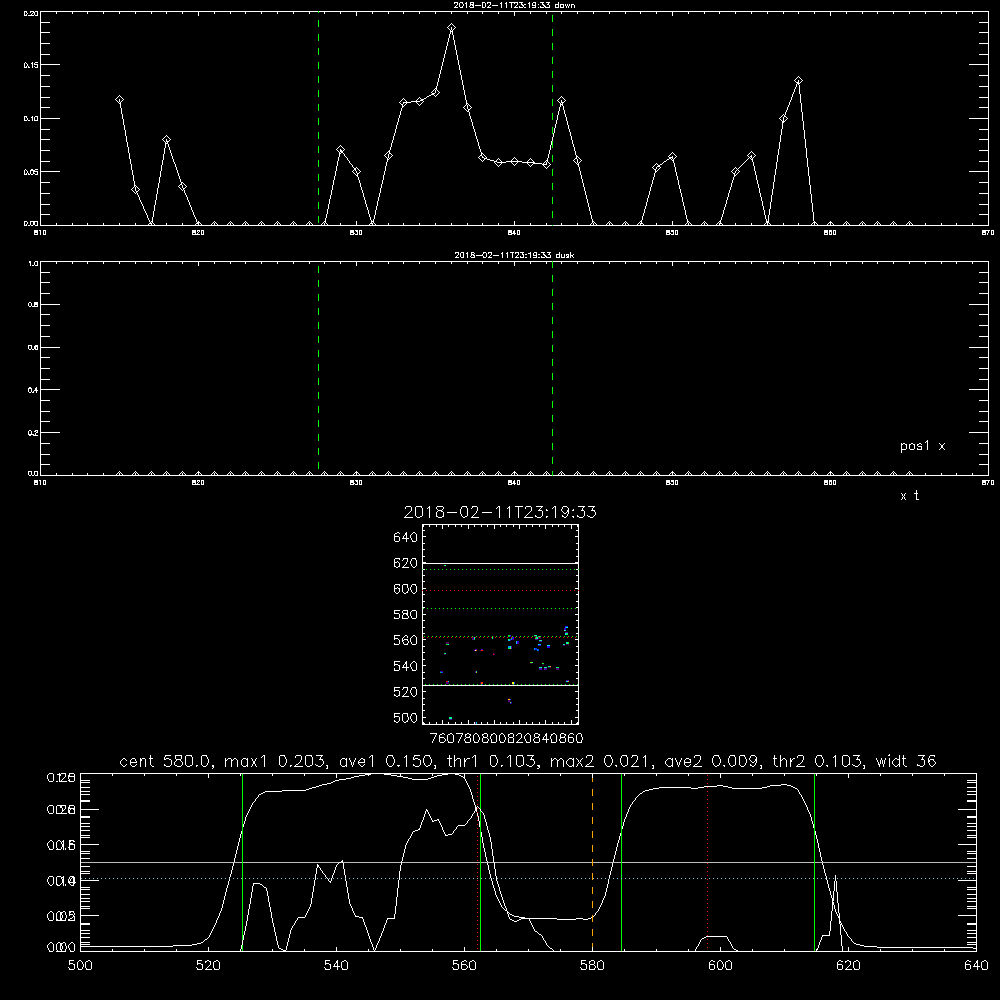Click the 580 x-axis label of bottom plot
This screenshot has width=1000, height=1000.
(x=592, y=966)
